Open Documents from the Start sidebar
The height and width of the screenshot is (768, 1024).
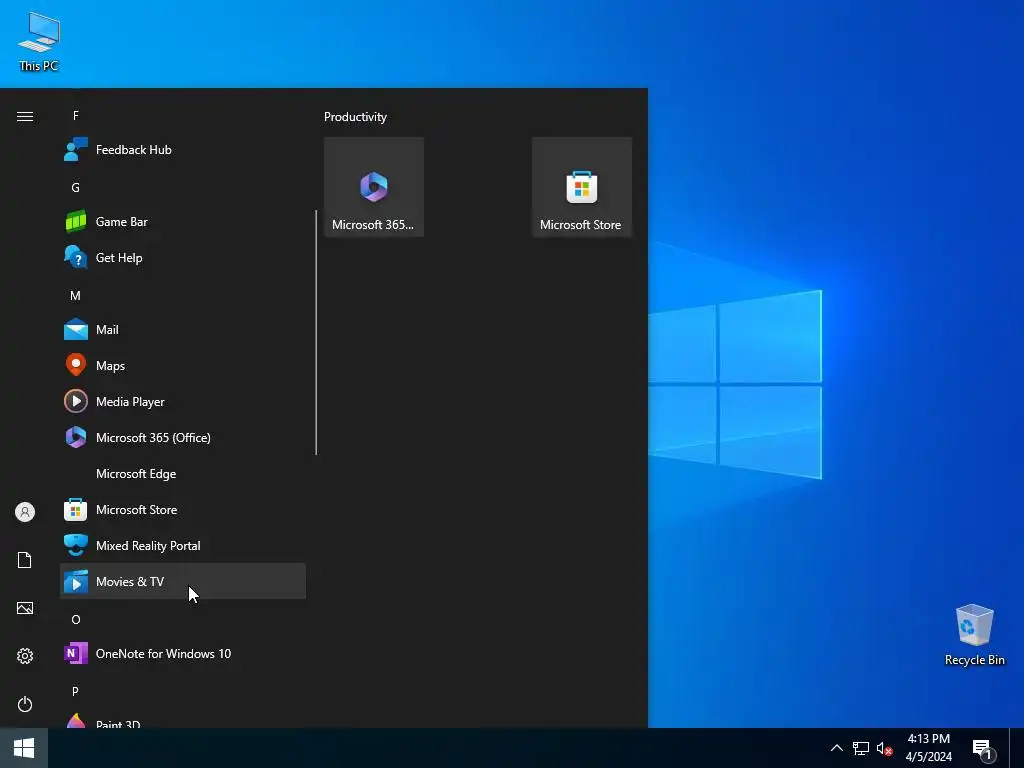(25, 560)
